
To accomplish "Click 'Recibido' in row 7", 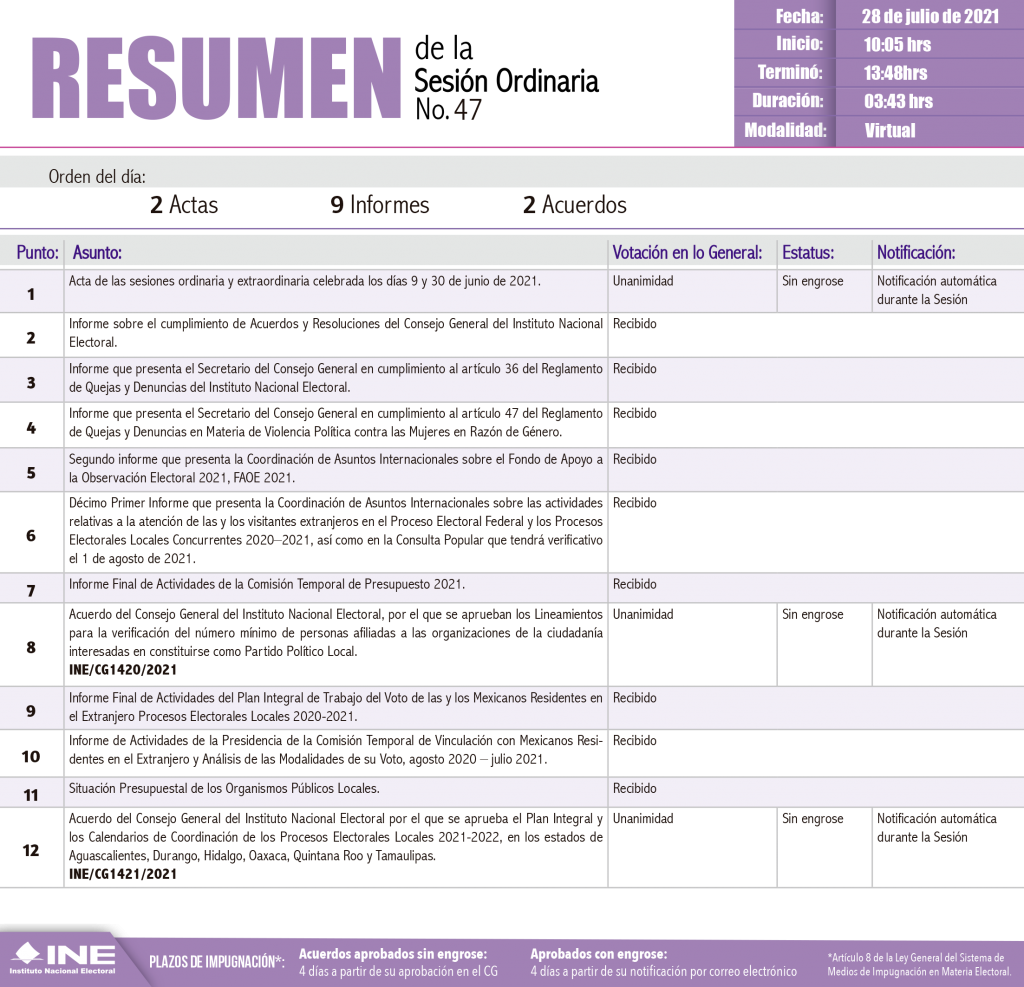I will 634,584.
